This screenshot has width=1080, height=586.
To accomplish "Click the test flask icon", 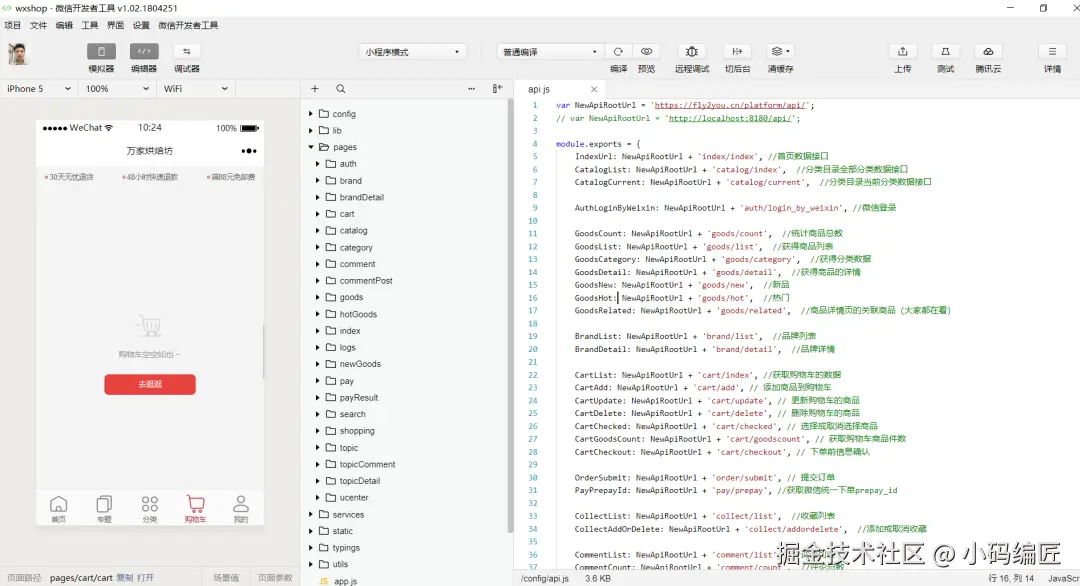I will [945, 52].
